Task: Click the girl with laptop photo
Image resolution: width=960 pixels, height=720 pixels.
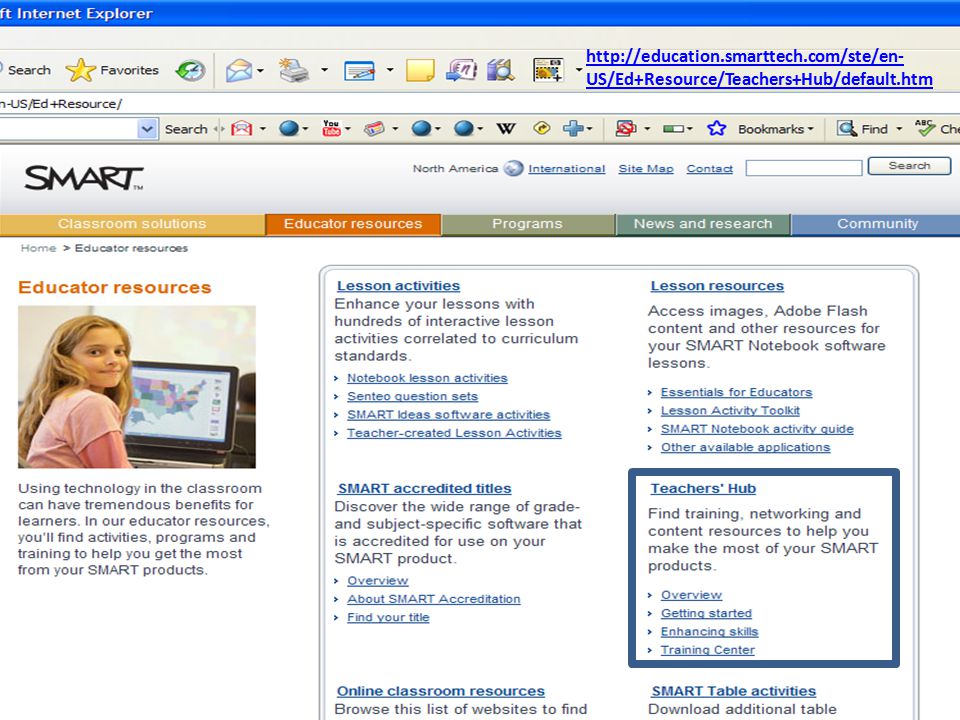Action: pos(137,387)
